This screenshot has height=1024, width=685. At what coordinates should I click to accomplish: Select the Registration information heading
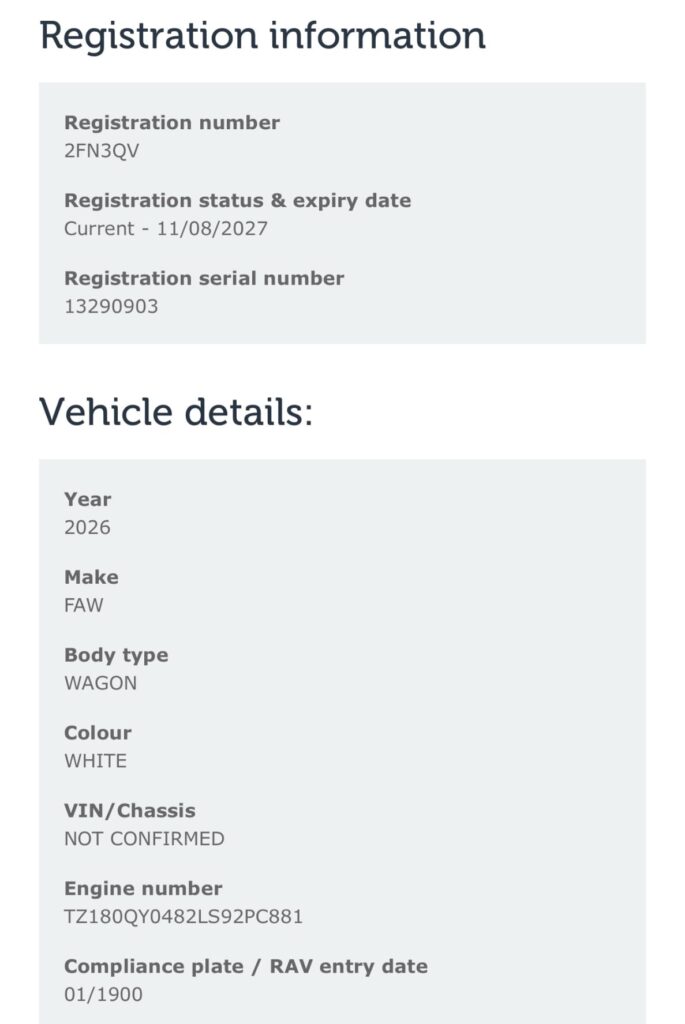(262, 37)
